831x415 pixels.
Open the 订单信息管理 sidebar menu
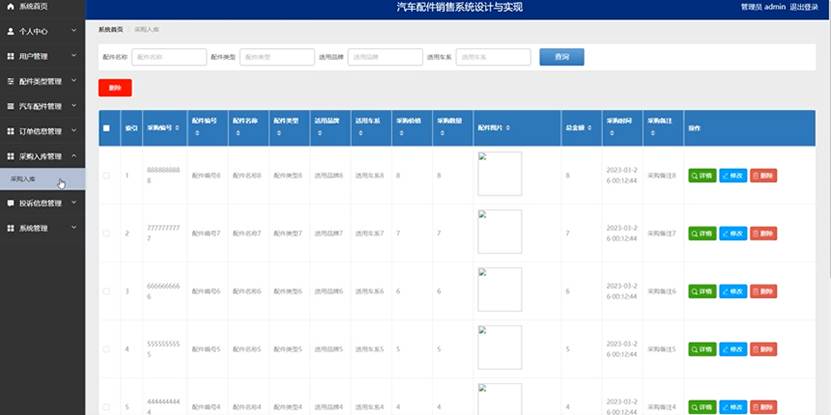(42, 131)
